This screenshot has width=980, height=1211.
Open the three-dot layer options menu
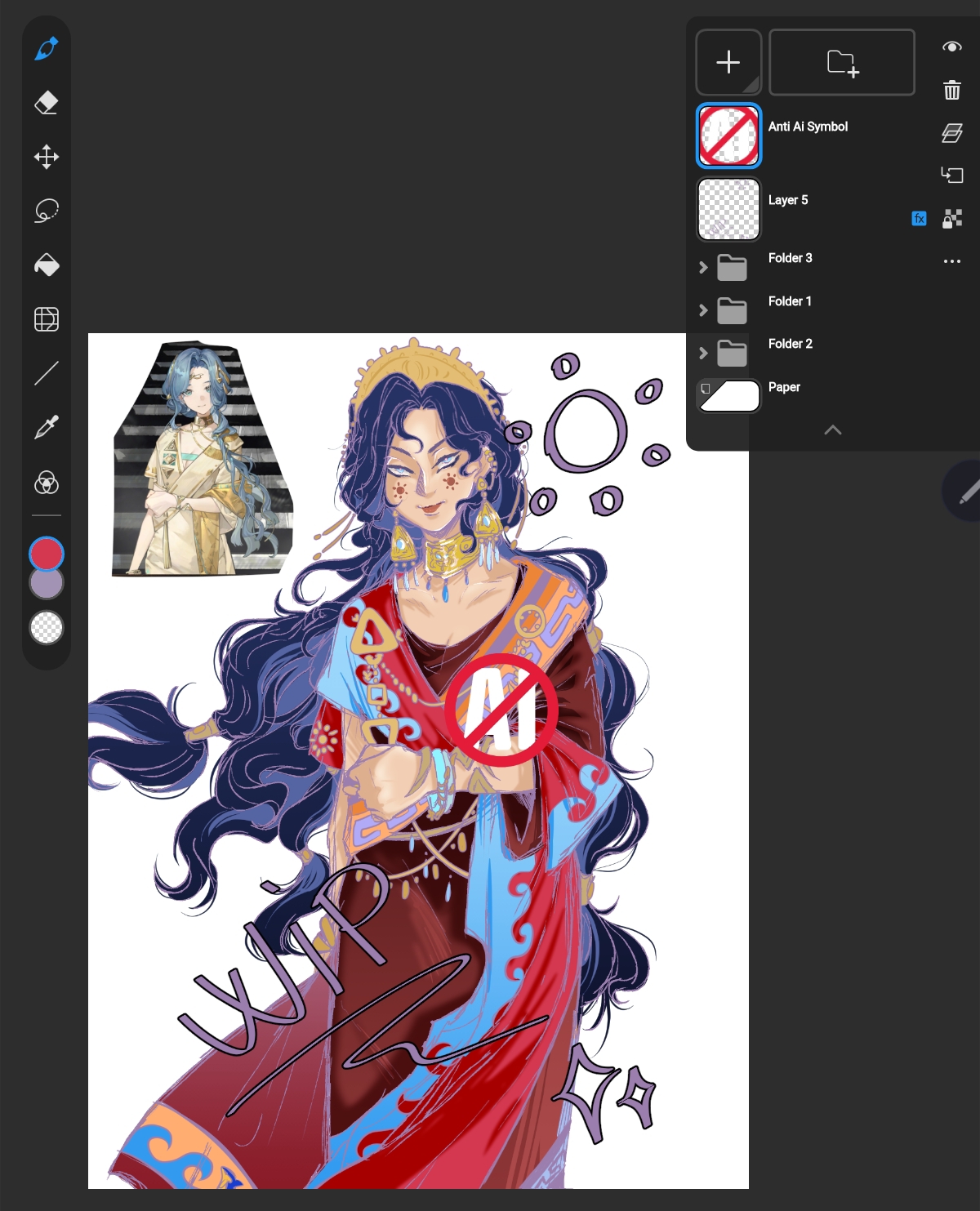(951, 261)
